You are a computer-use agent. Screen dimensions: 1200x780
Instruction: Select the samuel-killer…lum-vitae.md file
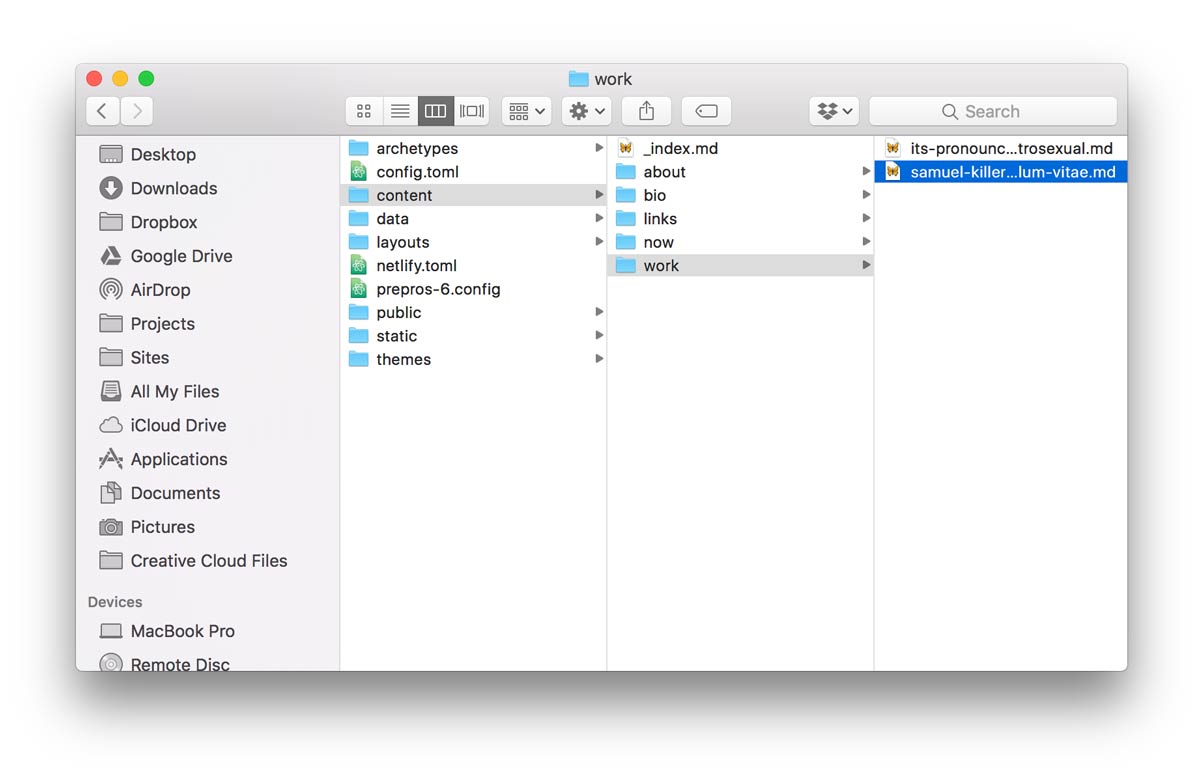pos(1001,172)
